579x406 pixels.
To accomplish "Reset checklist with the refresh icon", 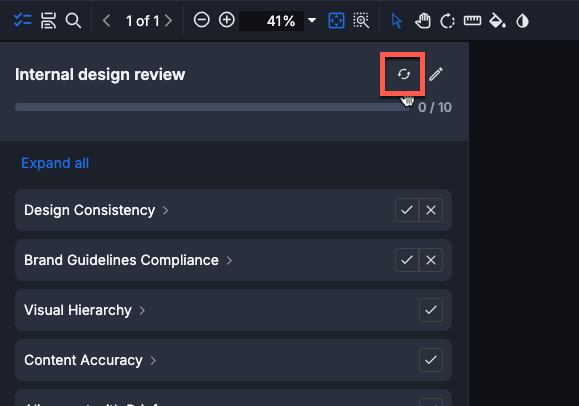I will [404, 74].
